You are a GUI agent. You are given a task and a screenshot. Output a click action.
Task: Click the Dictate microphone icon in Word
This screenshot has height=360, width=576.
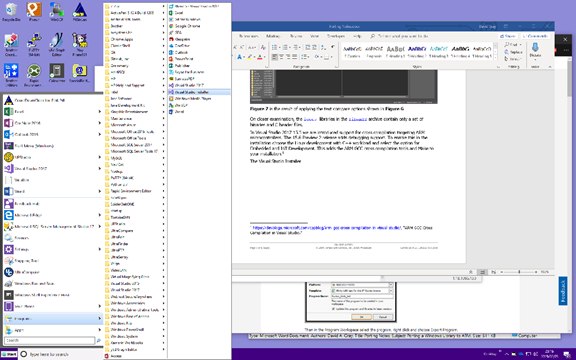click(x=535, y=48)
